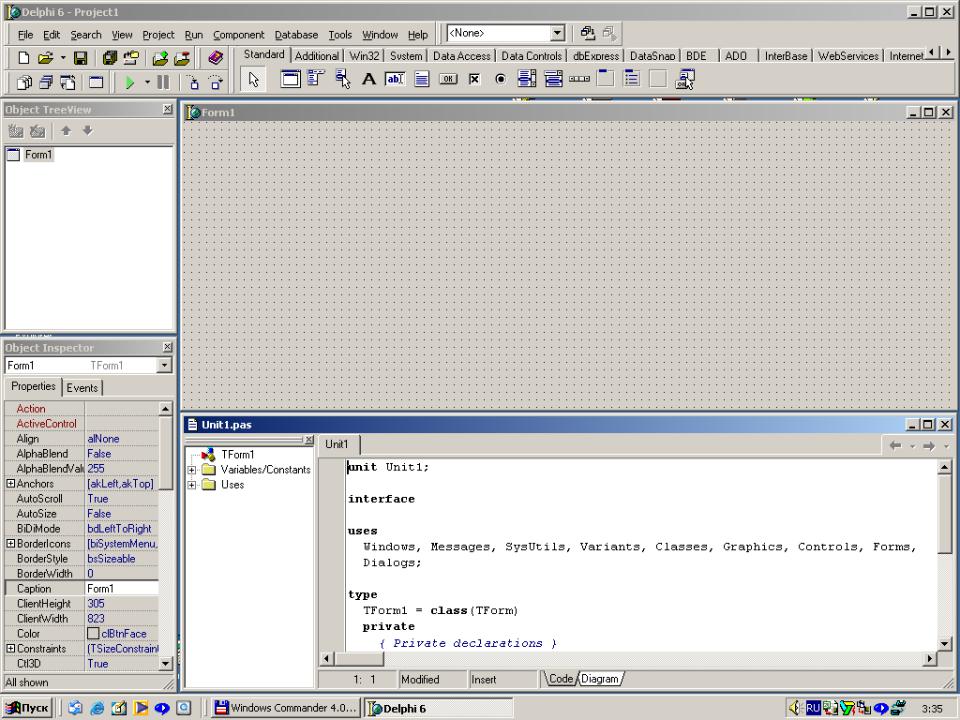The width and height of the screenshot is (960, 720).
Task: Open the Component menu
Action: coord(239,35)
